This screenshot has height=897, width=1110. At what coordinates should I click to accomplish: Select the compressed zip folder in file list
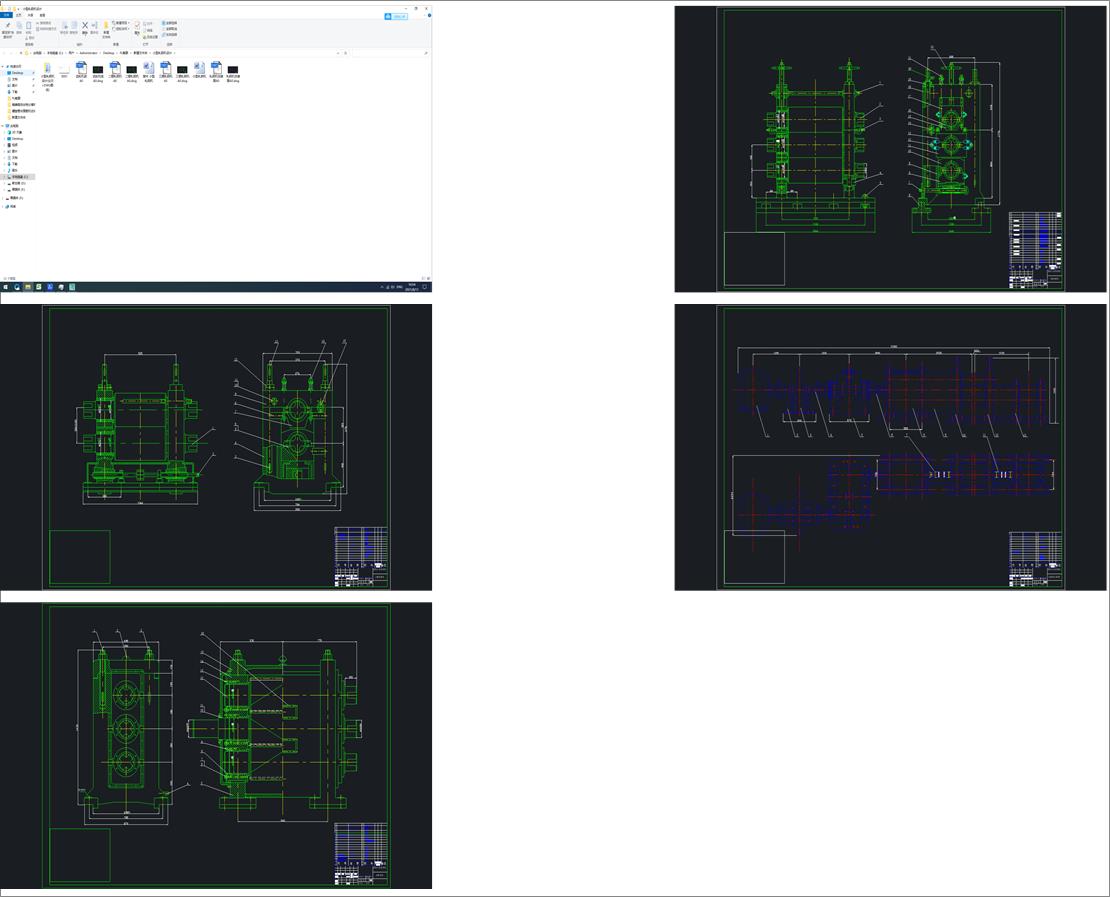(x=48, y=69)
